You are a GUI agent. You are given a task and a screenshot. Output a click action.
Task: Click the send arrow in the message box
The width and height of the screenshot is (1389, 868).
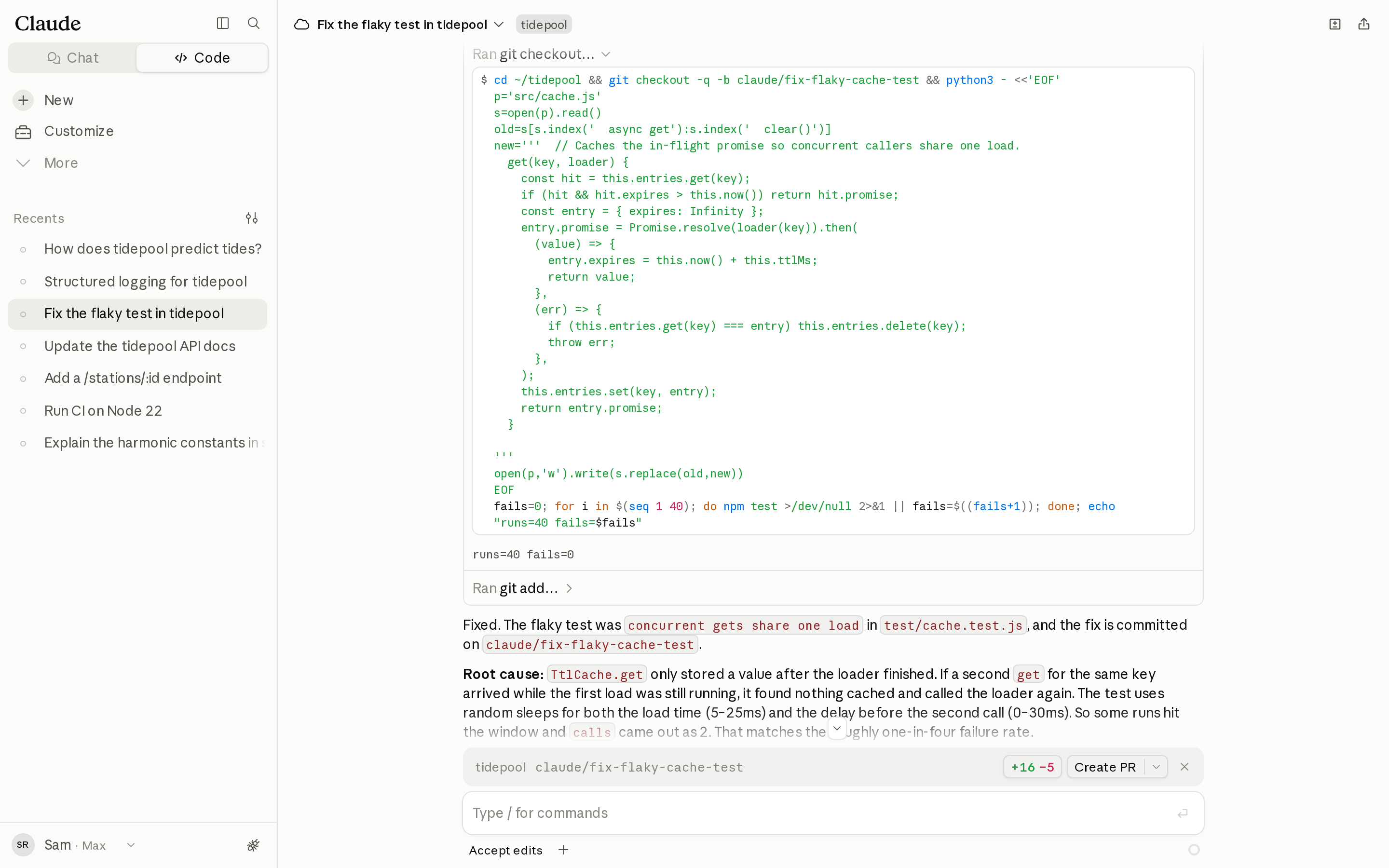tap(1183, 814)
